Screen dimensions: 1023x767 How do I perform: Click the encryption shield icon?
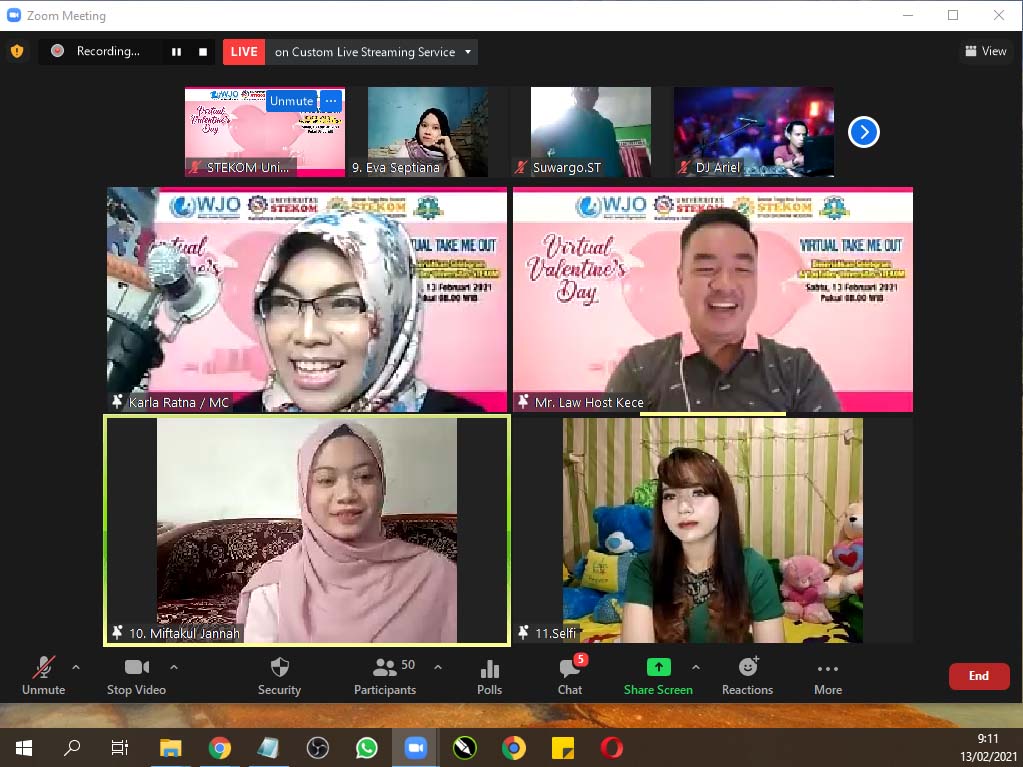pyautogui.click(x=17, y=51)
